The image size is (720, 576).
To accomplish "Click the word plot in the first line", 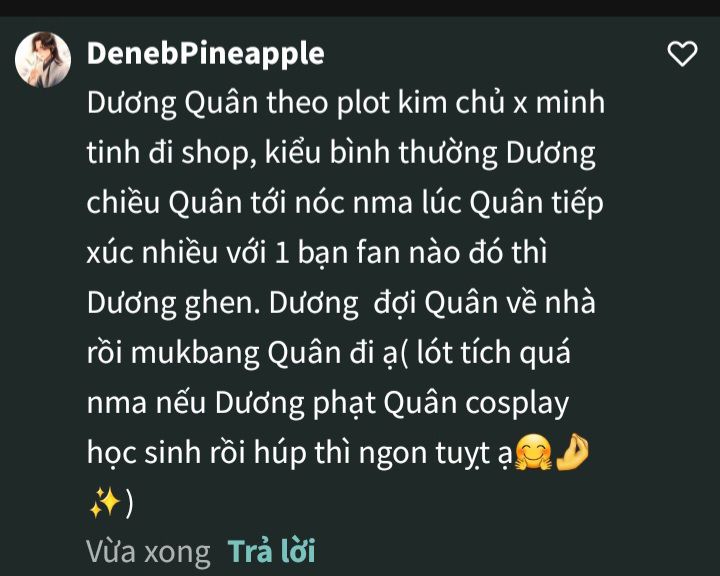I will coord(363,103).
